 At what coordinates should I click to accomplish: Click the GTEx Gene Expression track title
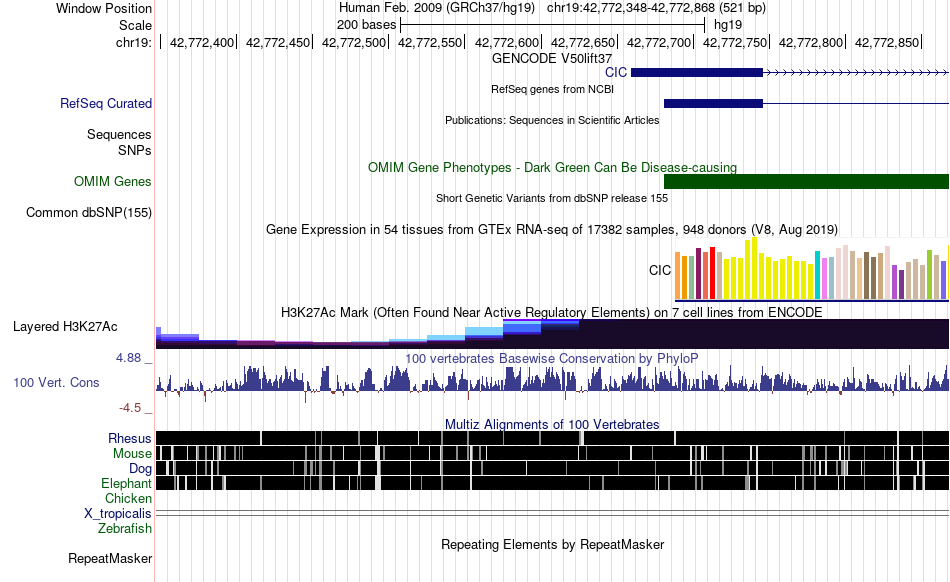[552, 230]
